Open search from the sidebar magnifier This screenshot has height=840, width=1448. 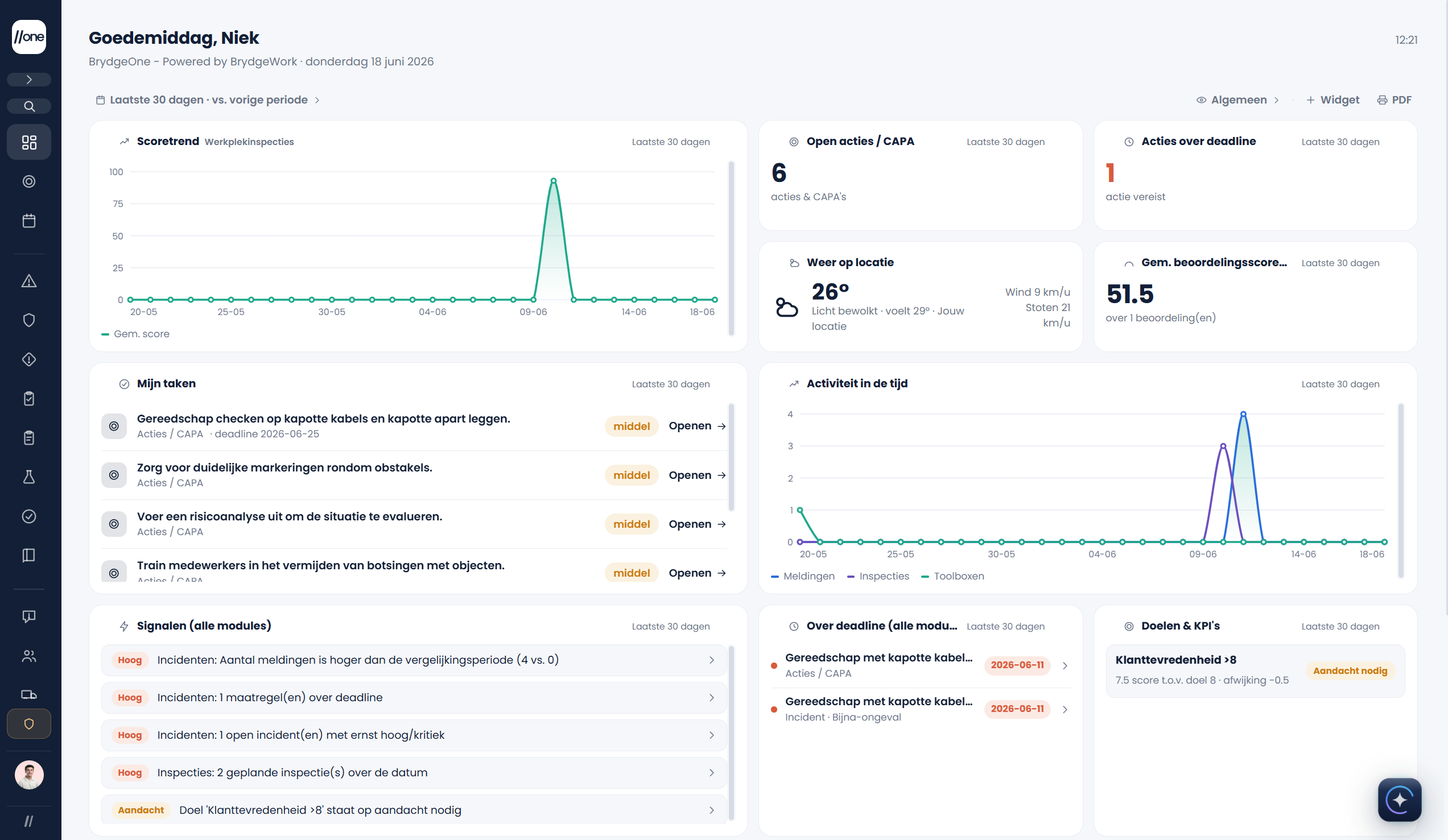tap(28, 106)
